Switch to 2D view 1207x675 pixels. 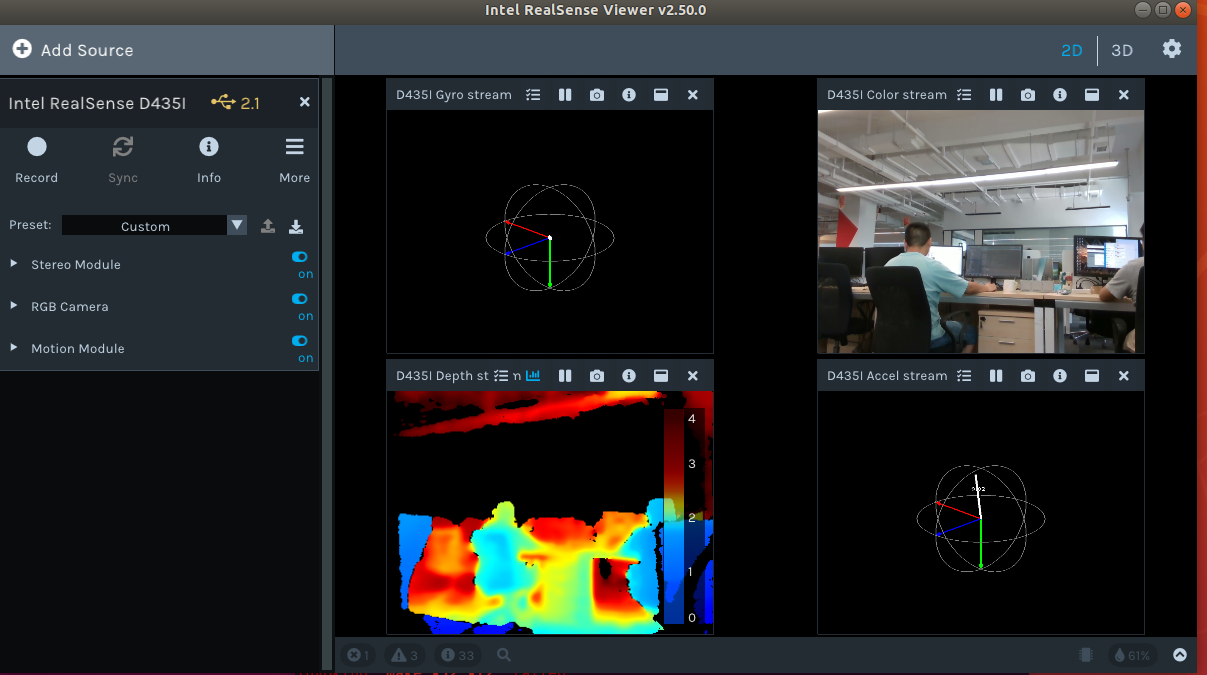point(1072,50)
